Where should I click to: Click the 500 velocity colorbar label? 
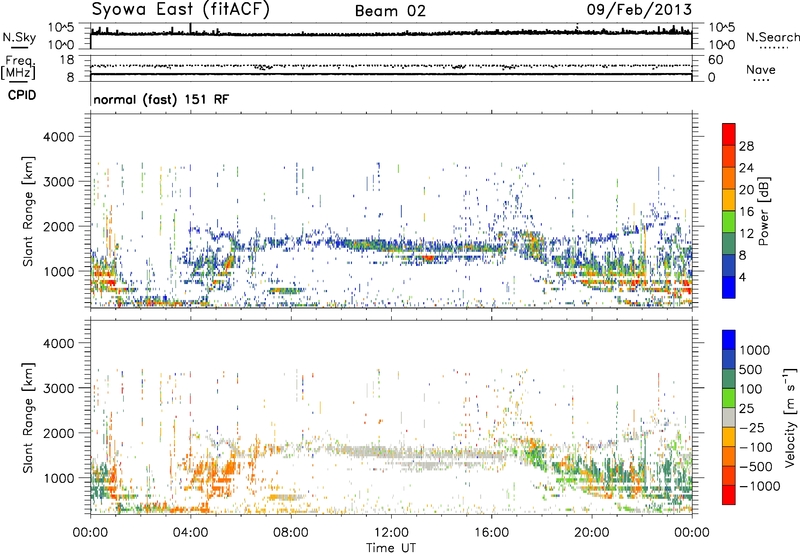750,370
